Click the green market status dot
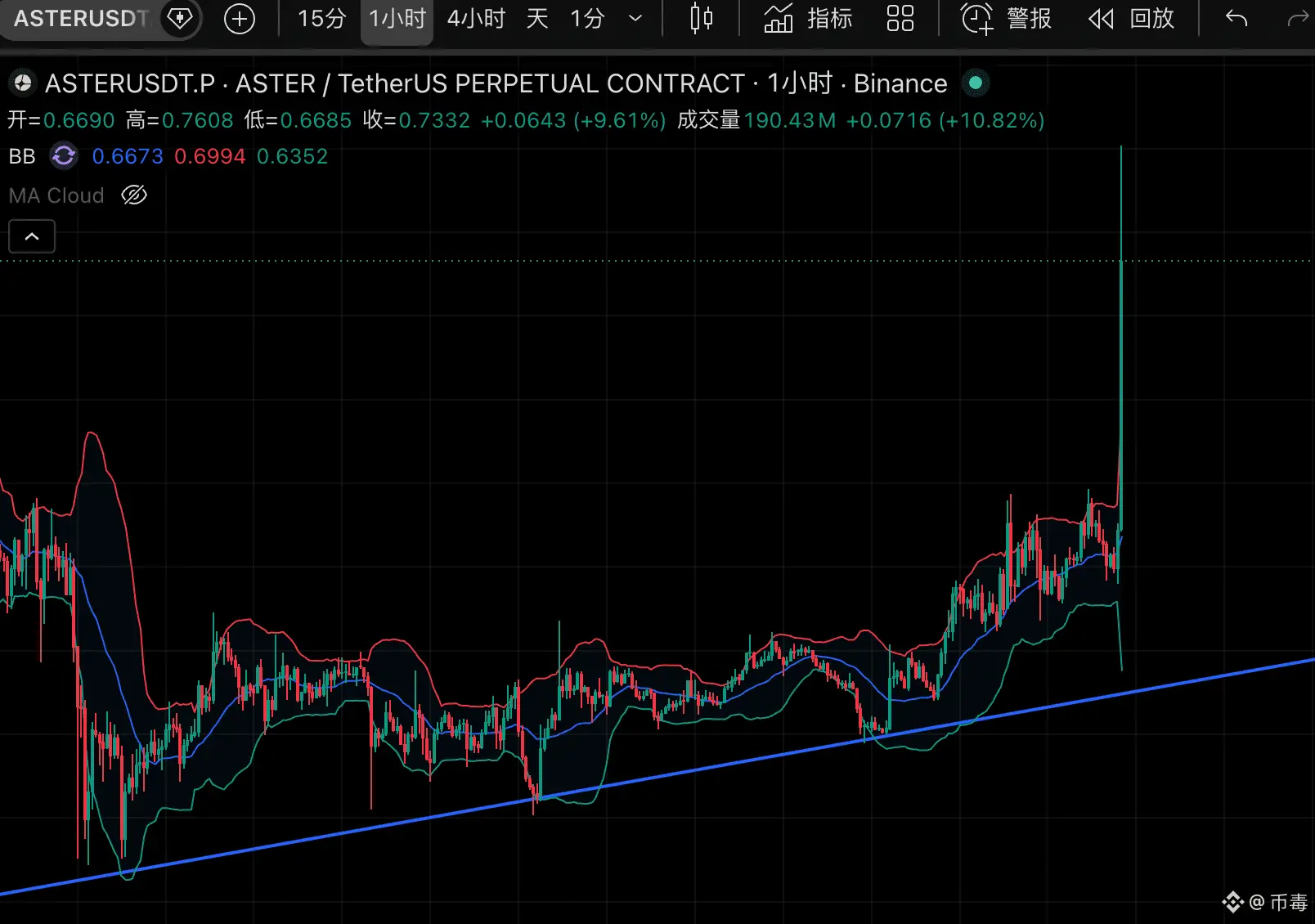 (976, 83)
